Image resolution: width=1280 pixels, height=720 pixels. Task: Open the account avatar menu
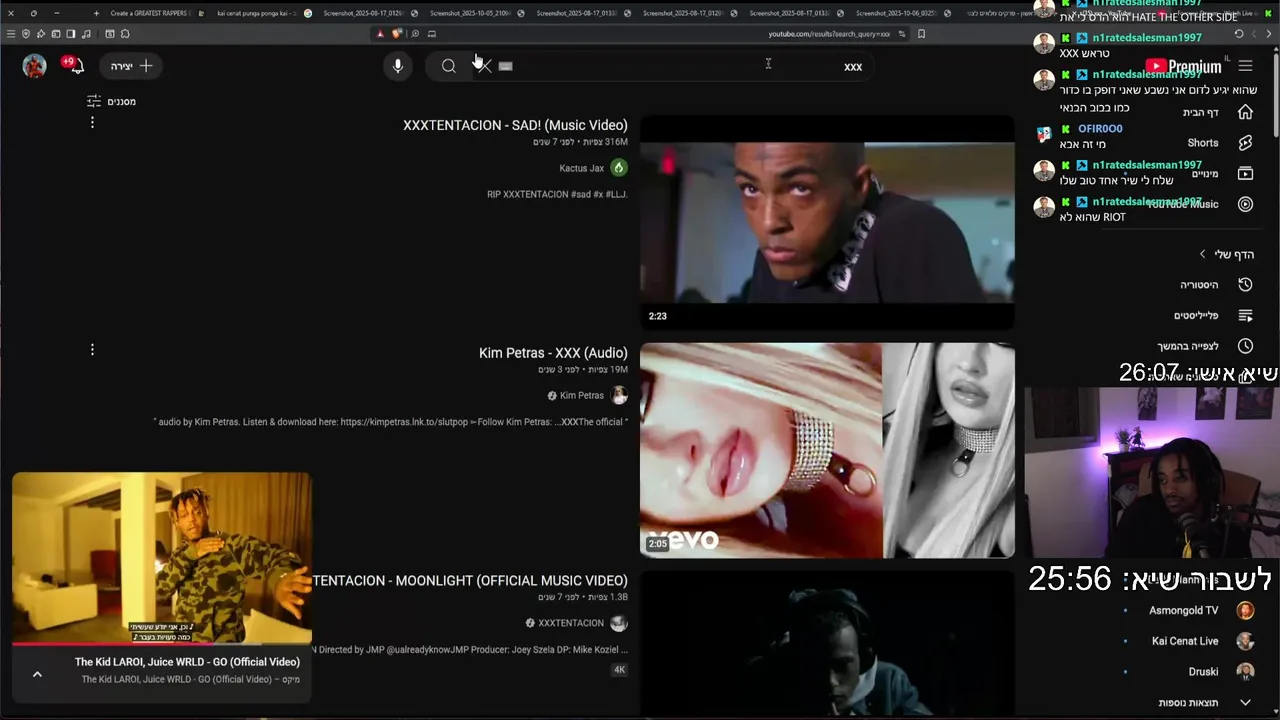35,66
